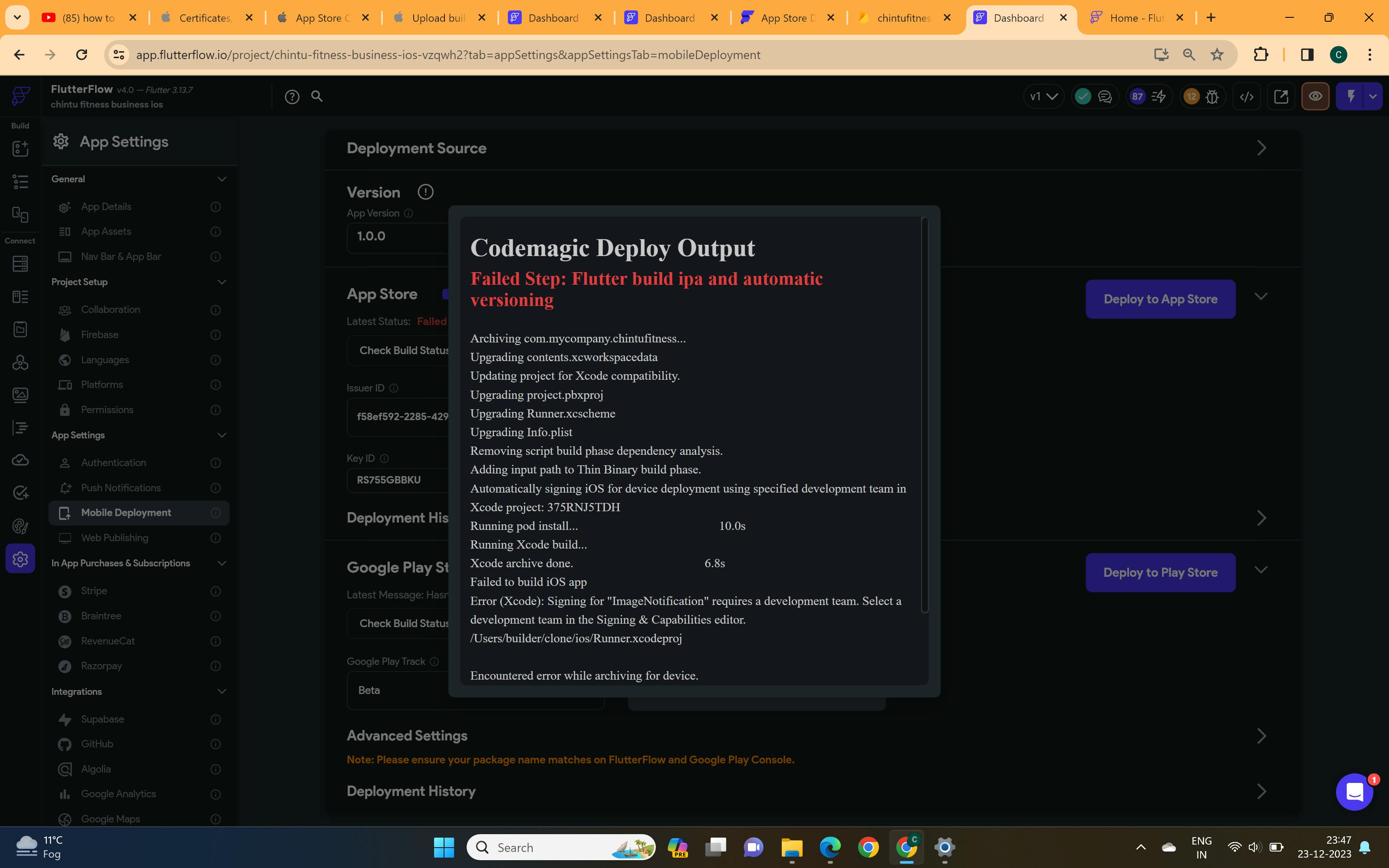1389x868 pixels.
Task: Open the comments chat icon in the toolbar
Action: pyautogui.click(x=1105, y=96)
